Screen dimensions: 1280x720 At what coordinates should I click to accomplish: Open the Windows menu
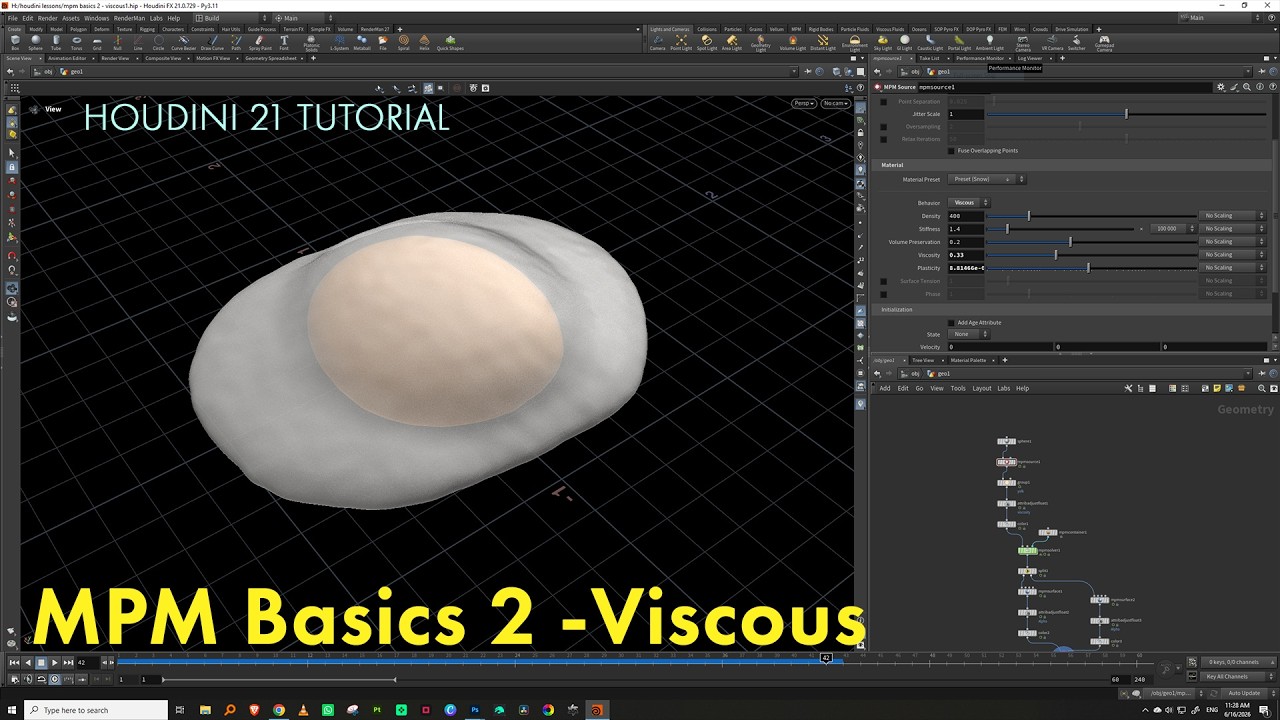click(97, 18)
